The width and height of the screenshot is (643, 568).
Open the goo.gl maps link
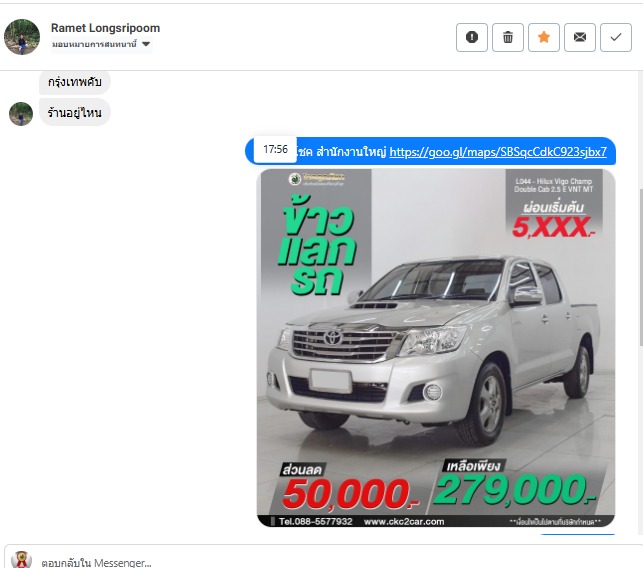[498, 152]
